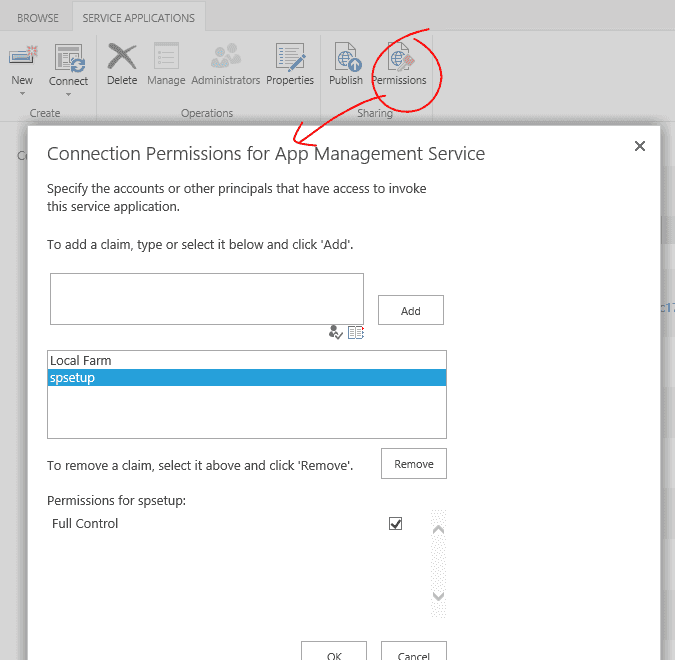The height and width of the screenshot is (660, 675).
Task: Click the New service application icon
Action: pos(22,58)
